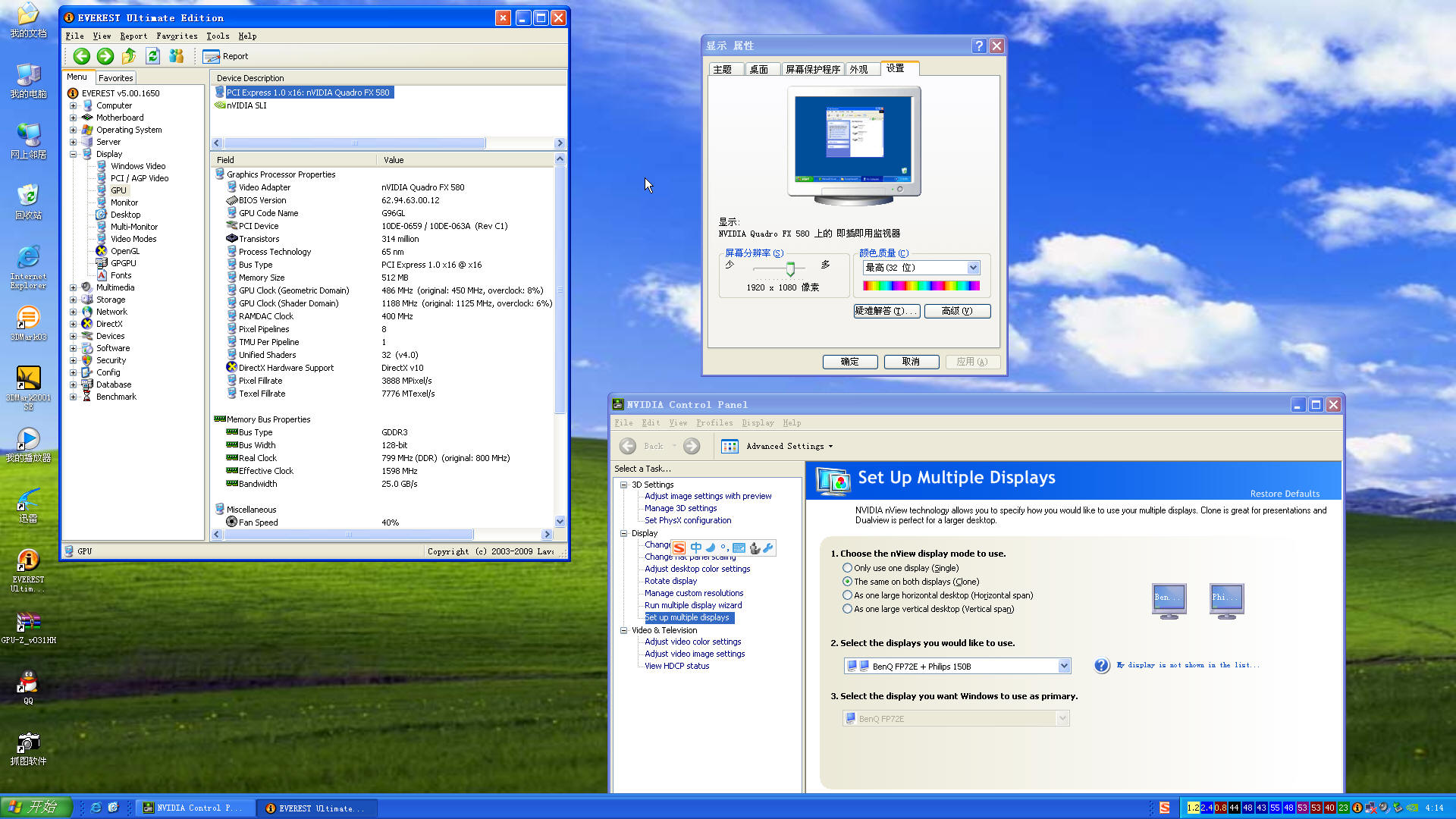Launch Internet Explorer desktop icon
This screenshot has height=819, width=1456.
coord(28,267)
